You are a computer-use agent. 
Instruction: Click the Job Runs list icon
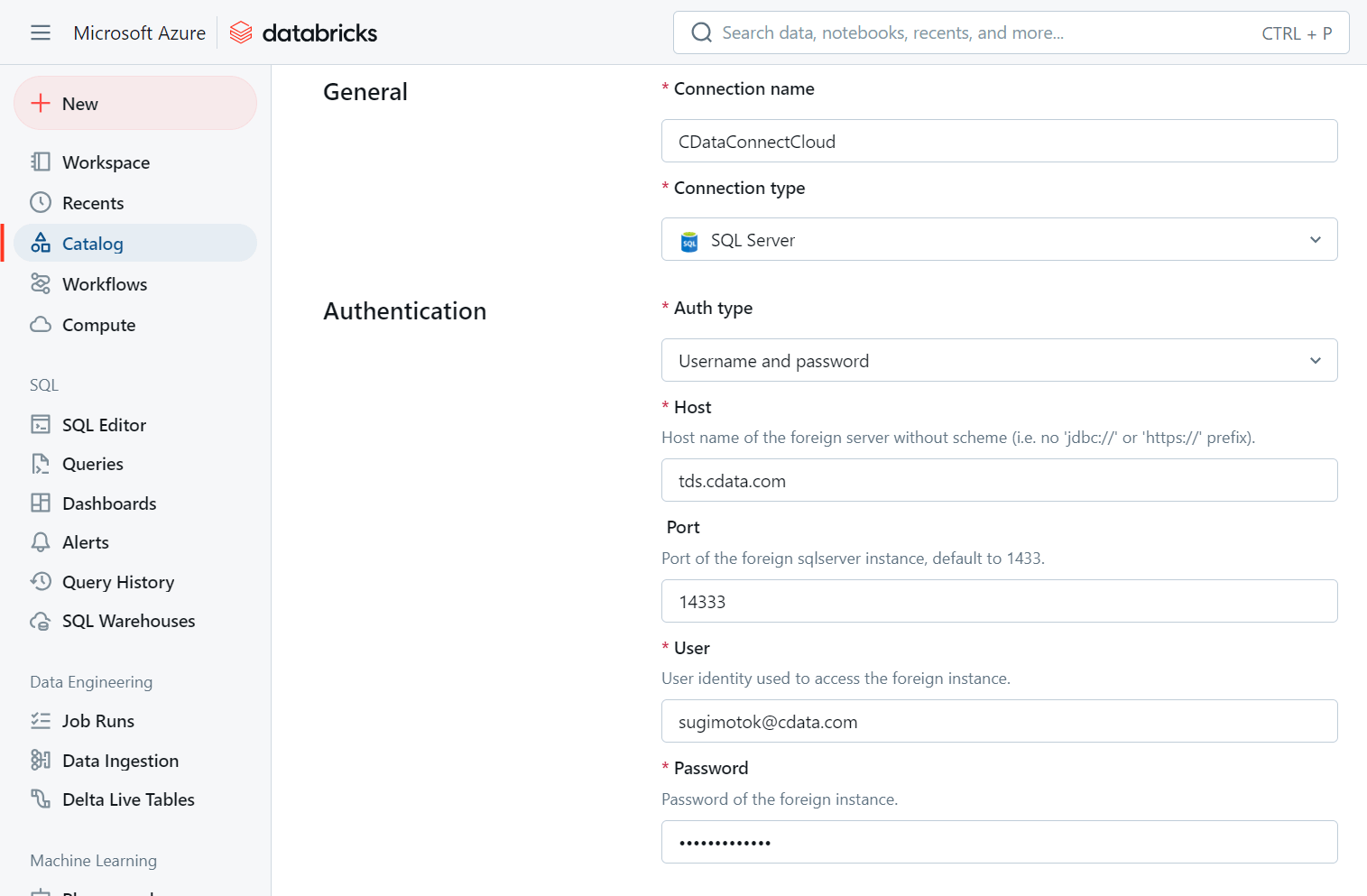[x=41, y=720]
